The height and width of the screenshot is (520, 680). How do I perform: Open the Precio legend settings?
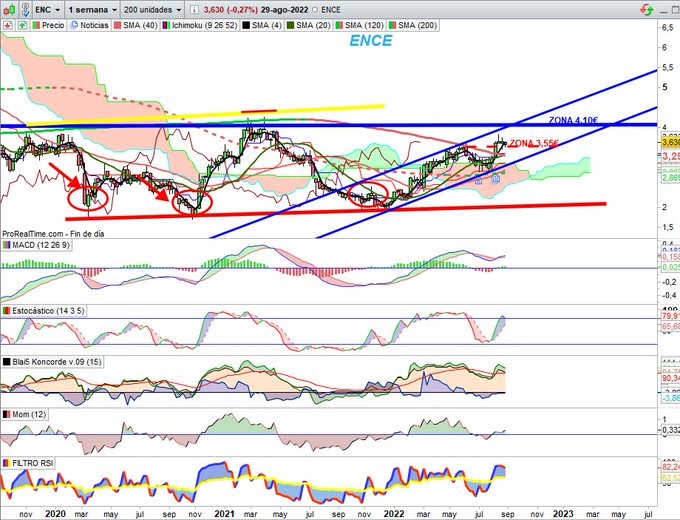[x=48, y=25]
